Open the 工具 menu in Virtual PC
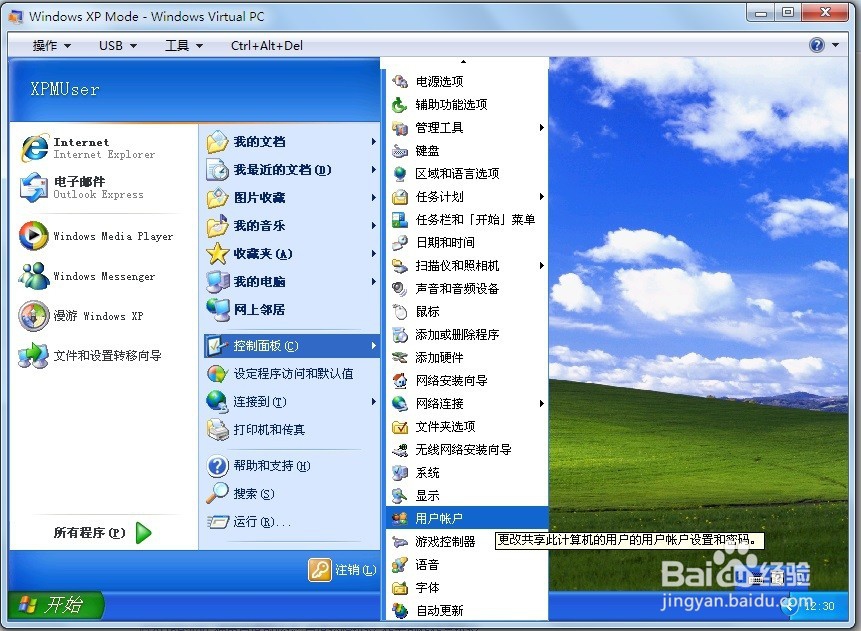861x631 pixels. (x=184, y=46)
